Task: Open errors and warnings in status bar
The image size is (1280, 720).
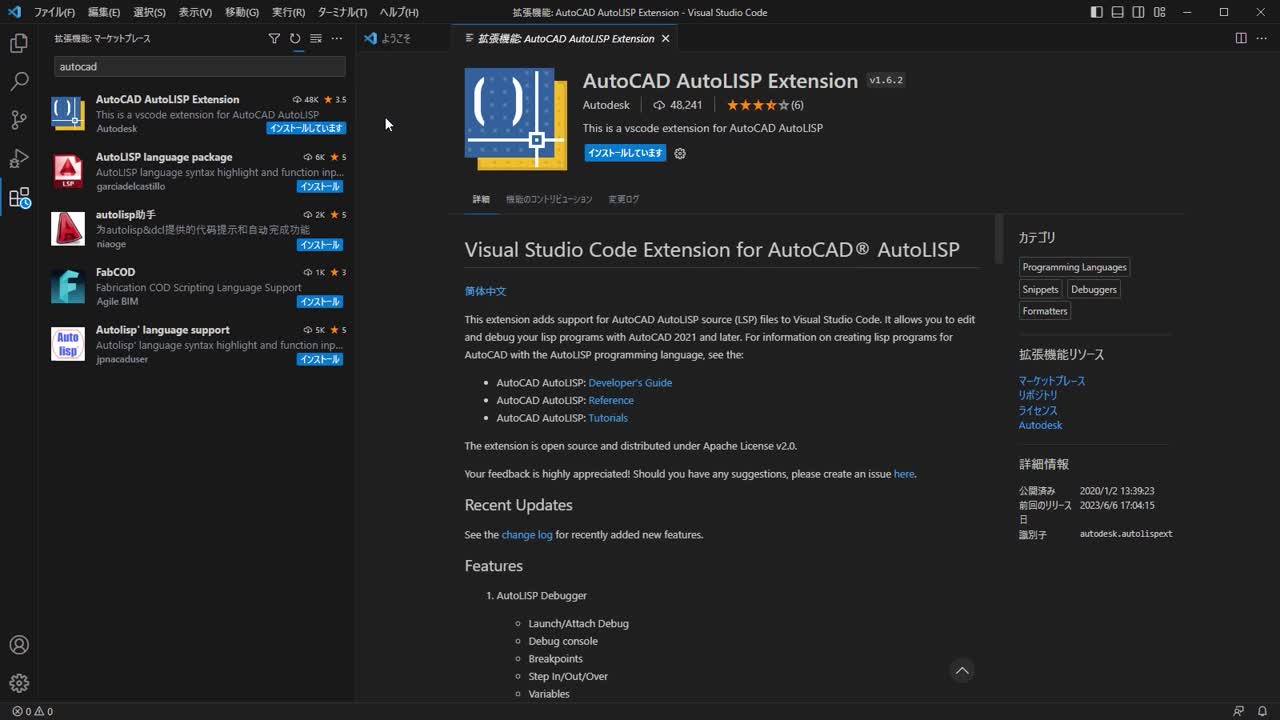Action: (x=32, y=711)
